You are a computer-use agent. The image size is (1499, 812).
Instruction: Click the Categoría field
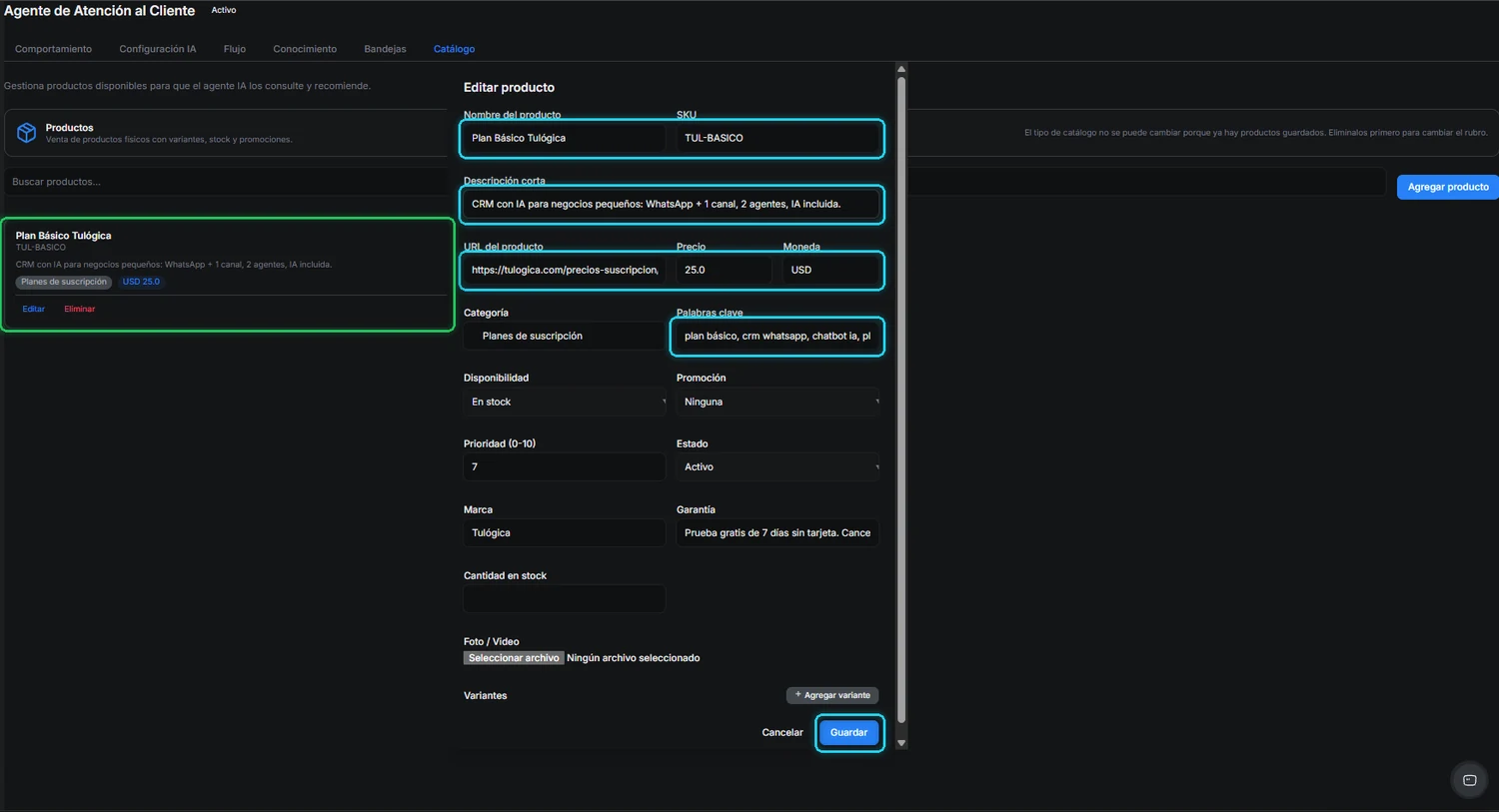pos(565,336)
